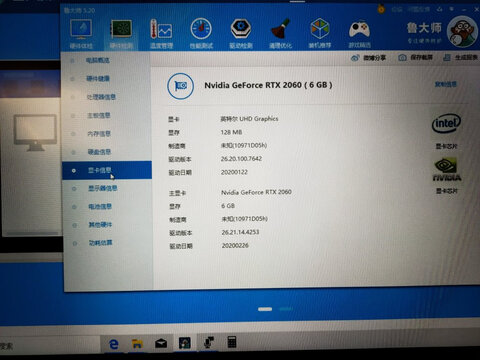Open 问题反馈 feedback link
Screen dimensions: 480x360
(418, 9)
